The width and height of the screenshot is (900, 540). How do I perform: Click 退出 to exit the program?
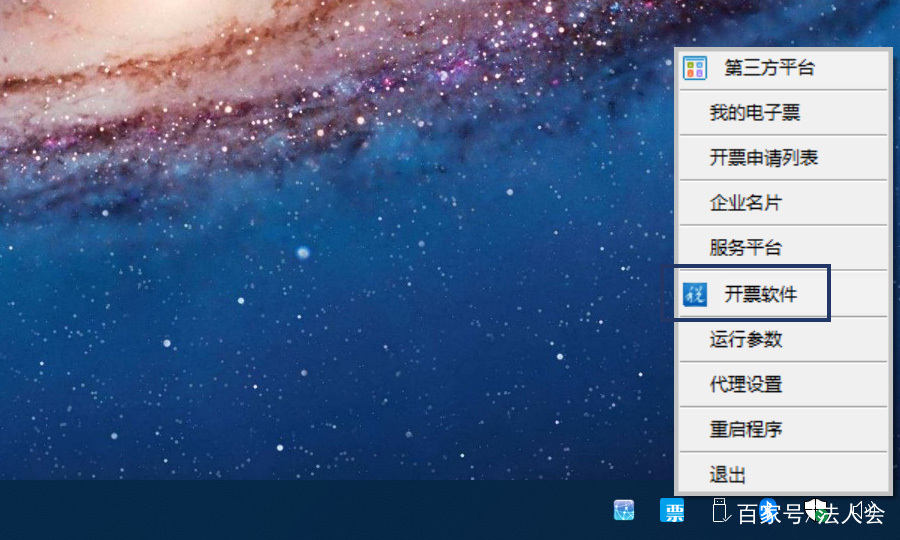[x=783, y=474]
